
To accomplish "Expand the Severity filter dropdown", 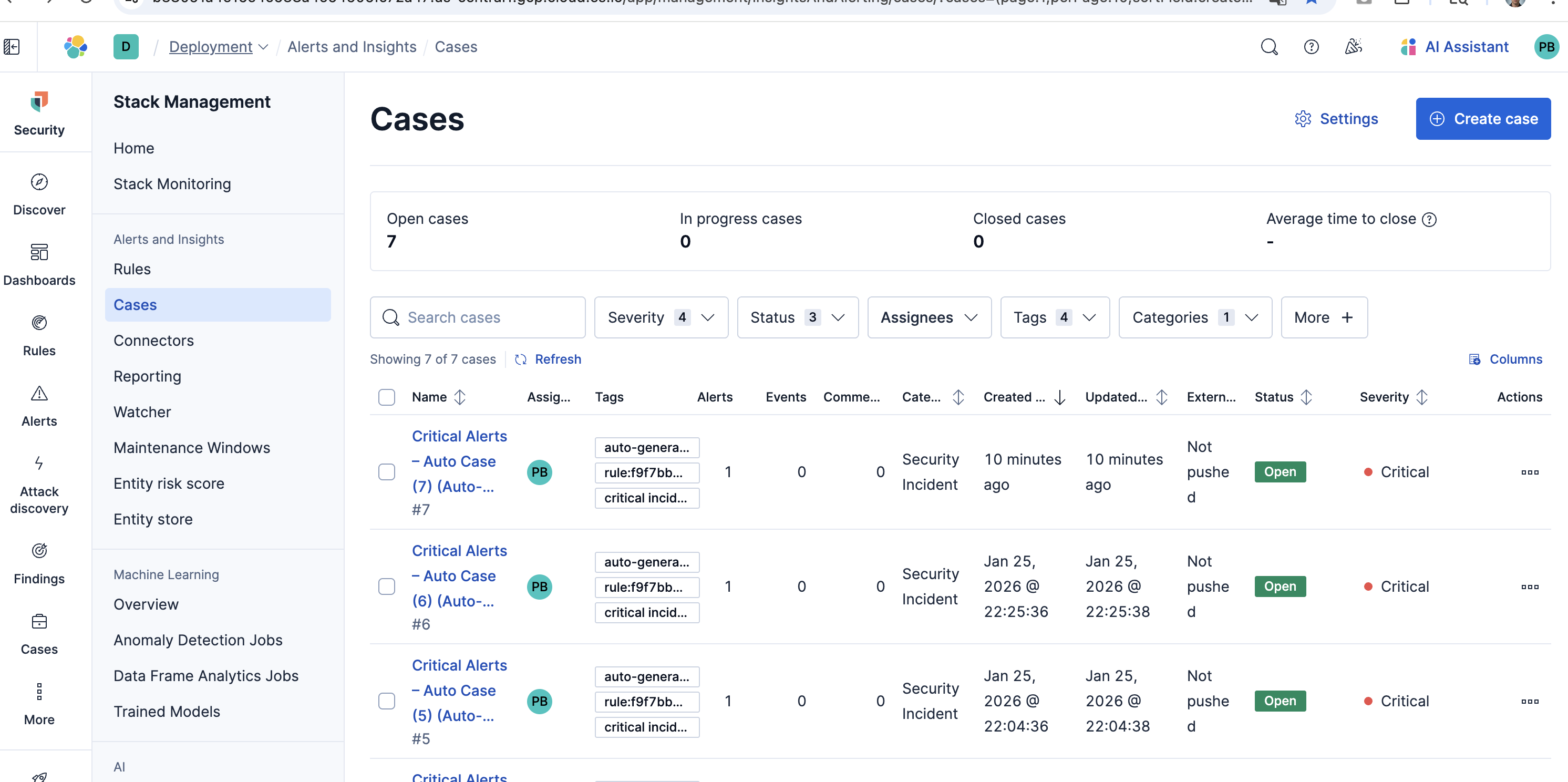I will coord(661,317).
